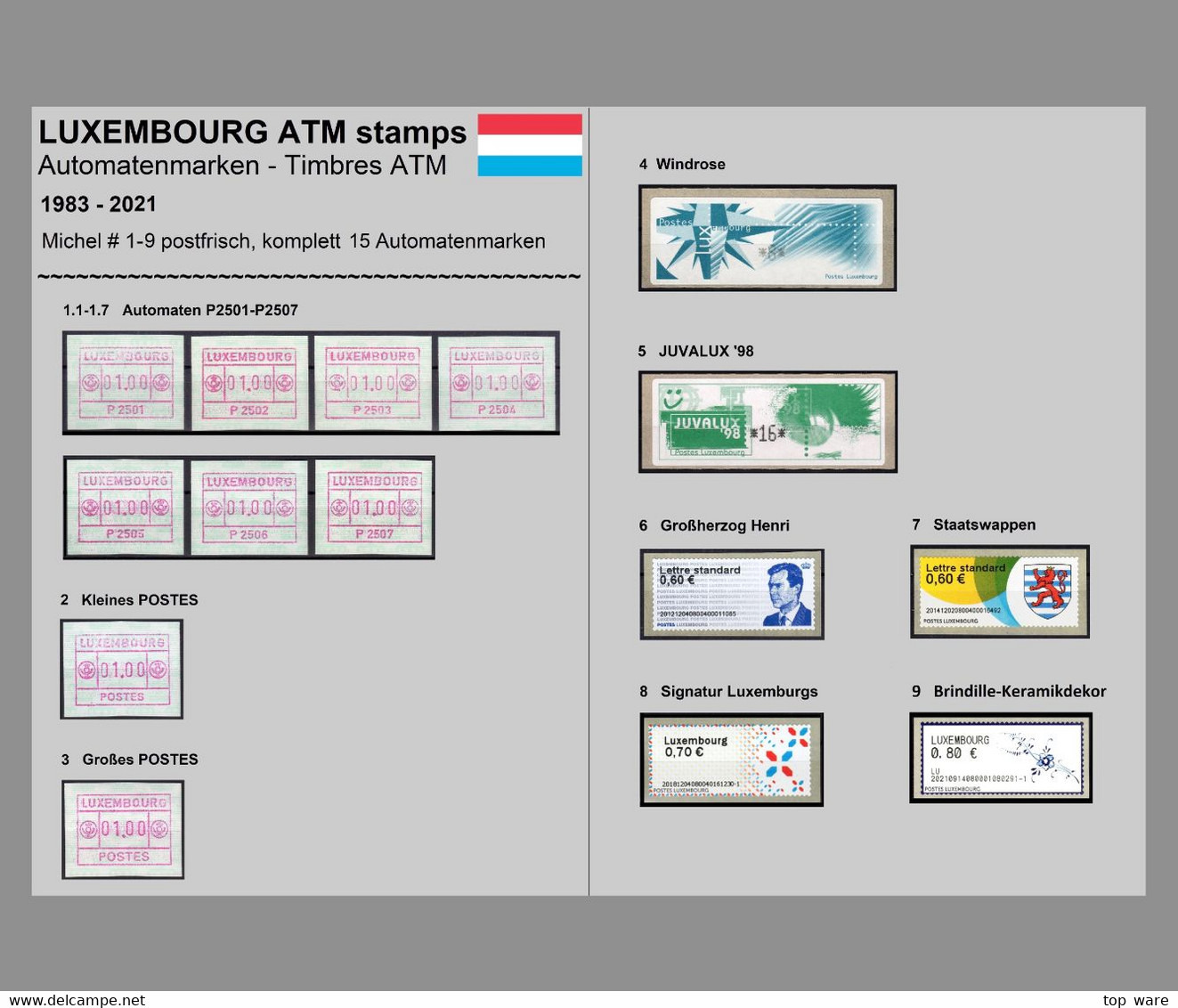
Task: Click the '9 Brindille-Keramikdekor' label
Action: 1009,691
